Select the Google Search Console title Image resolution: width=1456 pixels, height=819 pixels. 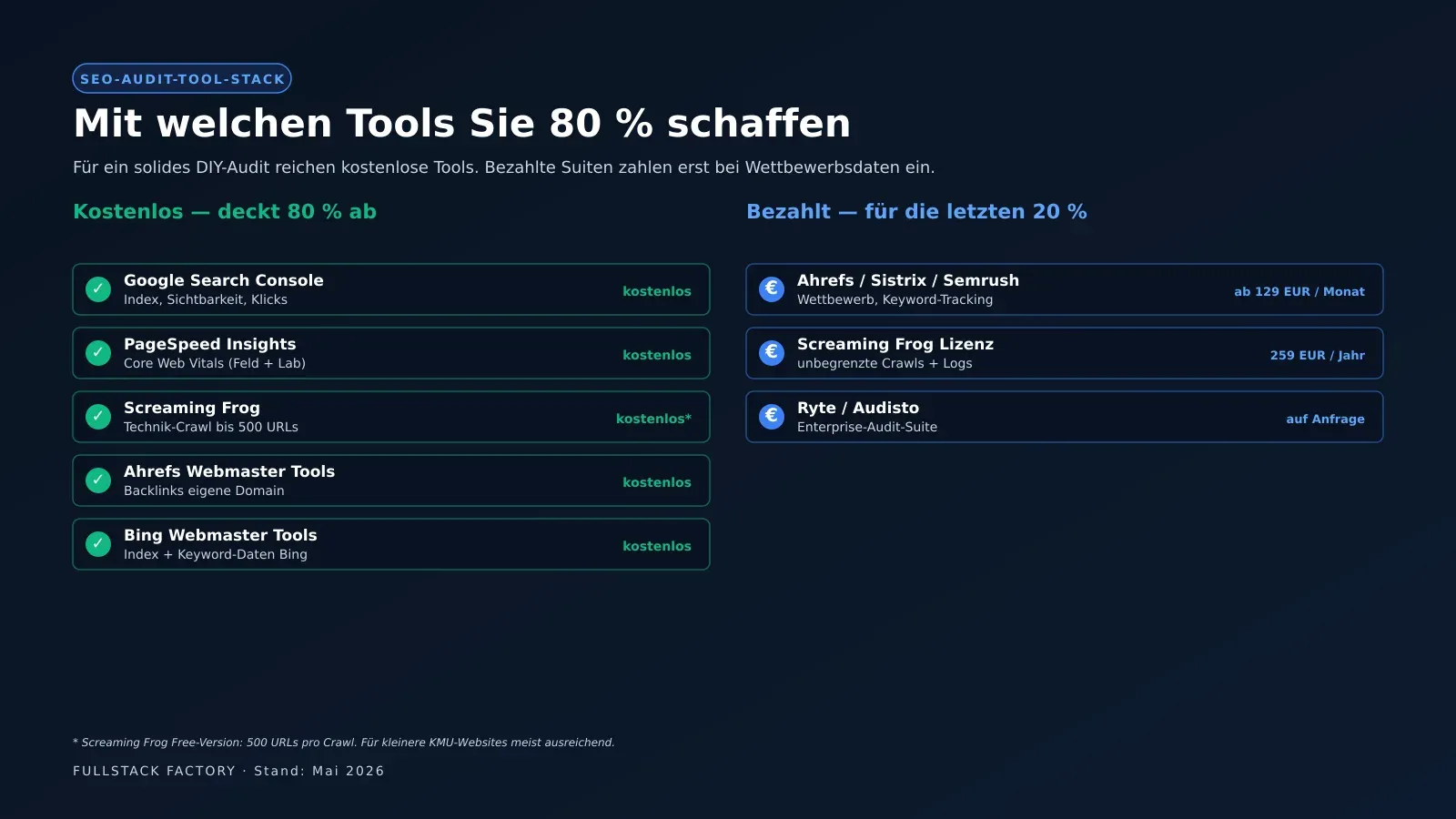pos(224,280)
